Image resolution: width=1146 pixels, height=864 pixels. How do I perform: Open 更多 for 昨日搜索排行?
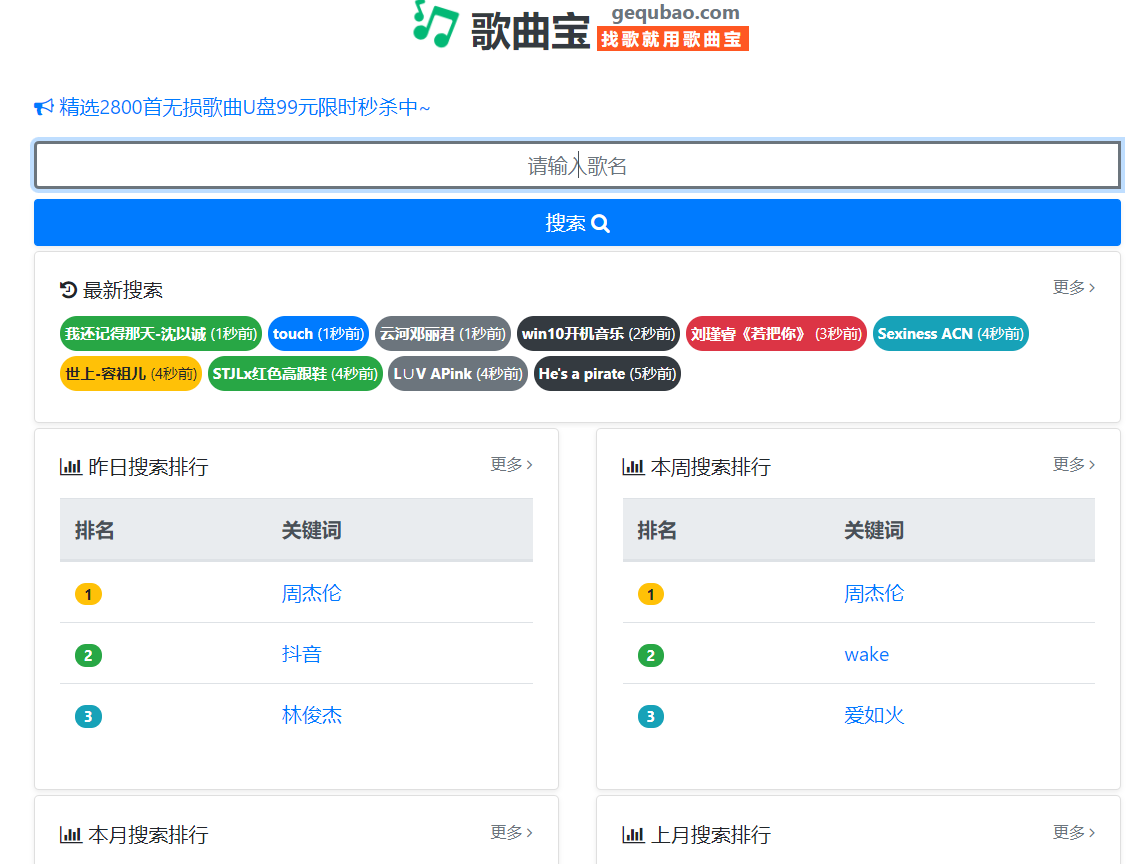(511, 464)
